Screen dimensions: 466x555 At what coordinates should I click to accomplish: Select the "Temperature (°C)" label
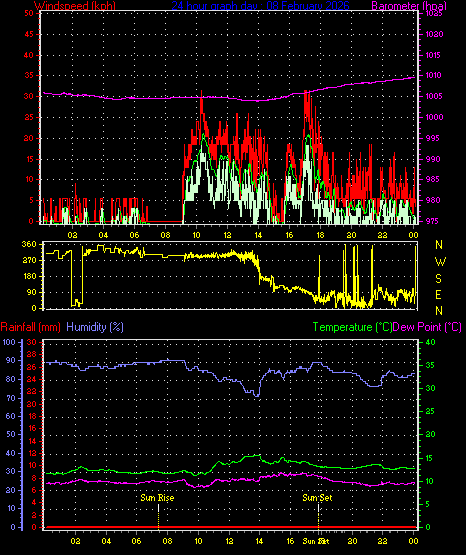352,327
